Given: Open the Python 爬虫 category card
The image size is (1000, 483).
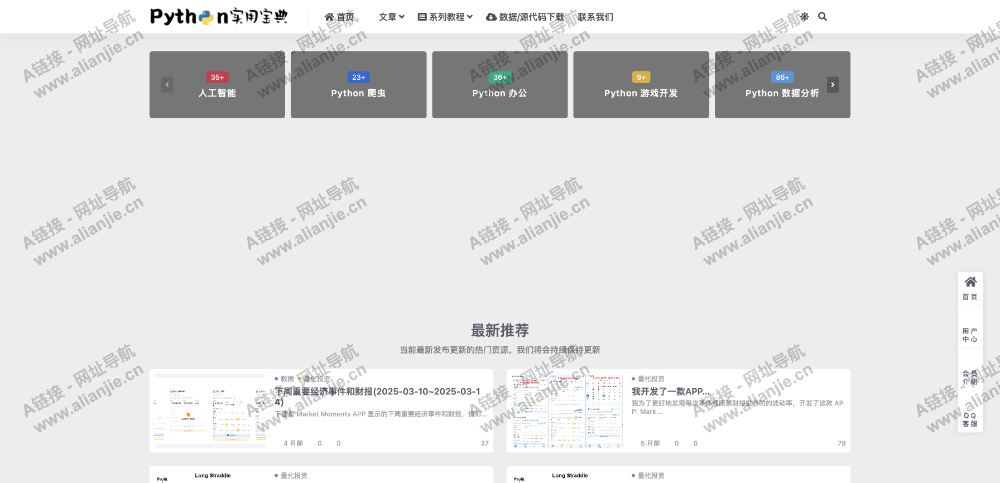Looking at the screenshot, I should (358, 85).
